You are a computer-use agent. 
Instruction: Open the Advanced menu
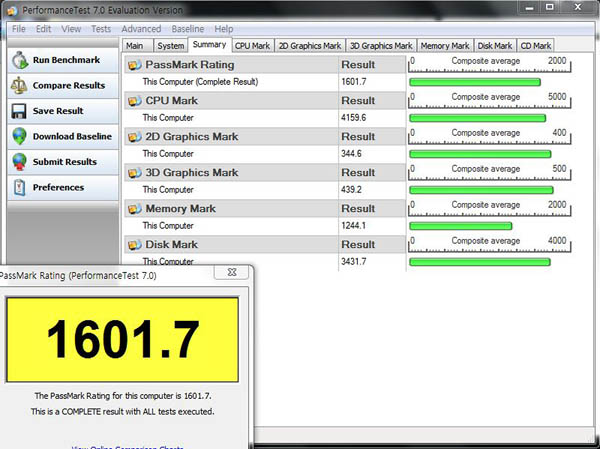coord(141,29)
